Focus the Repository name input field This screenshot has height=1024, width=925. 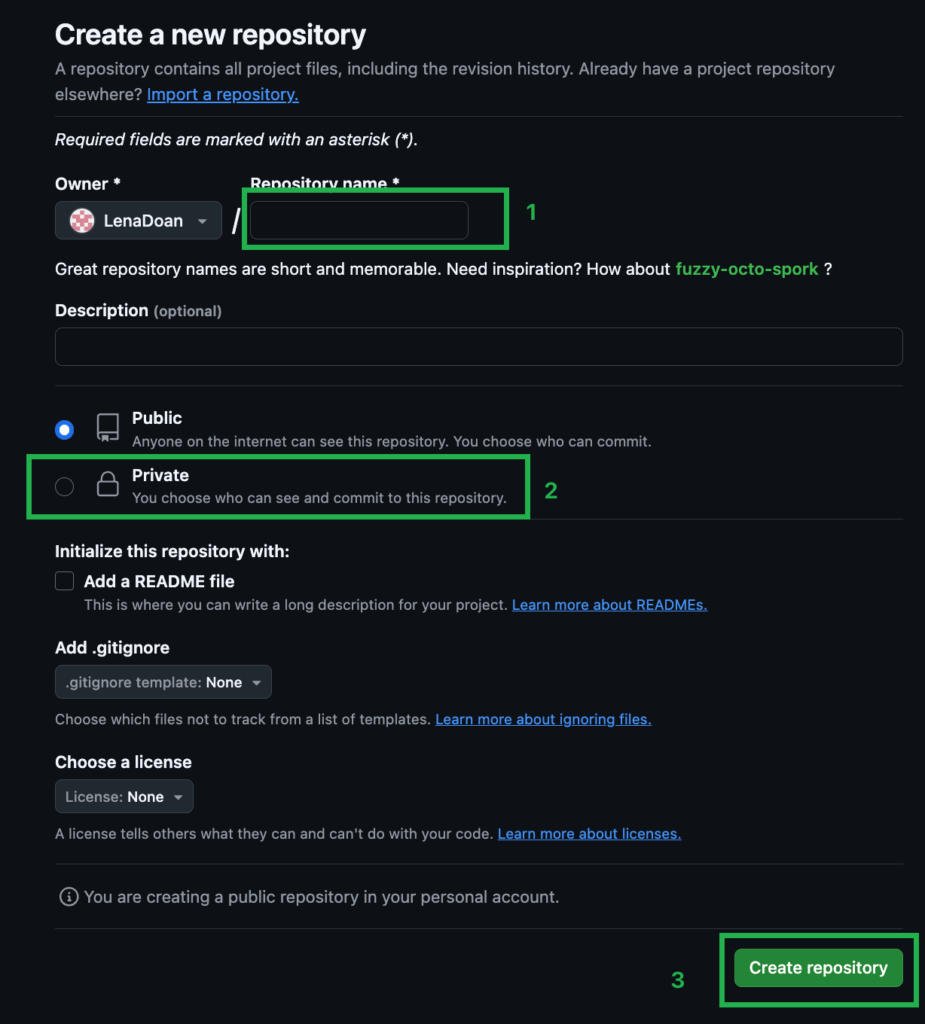click(359, 221)
